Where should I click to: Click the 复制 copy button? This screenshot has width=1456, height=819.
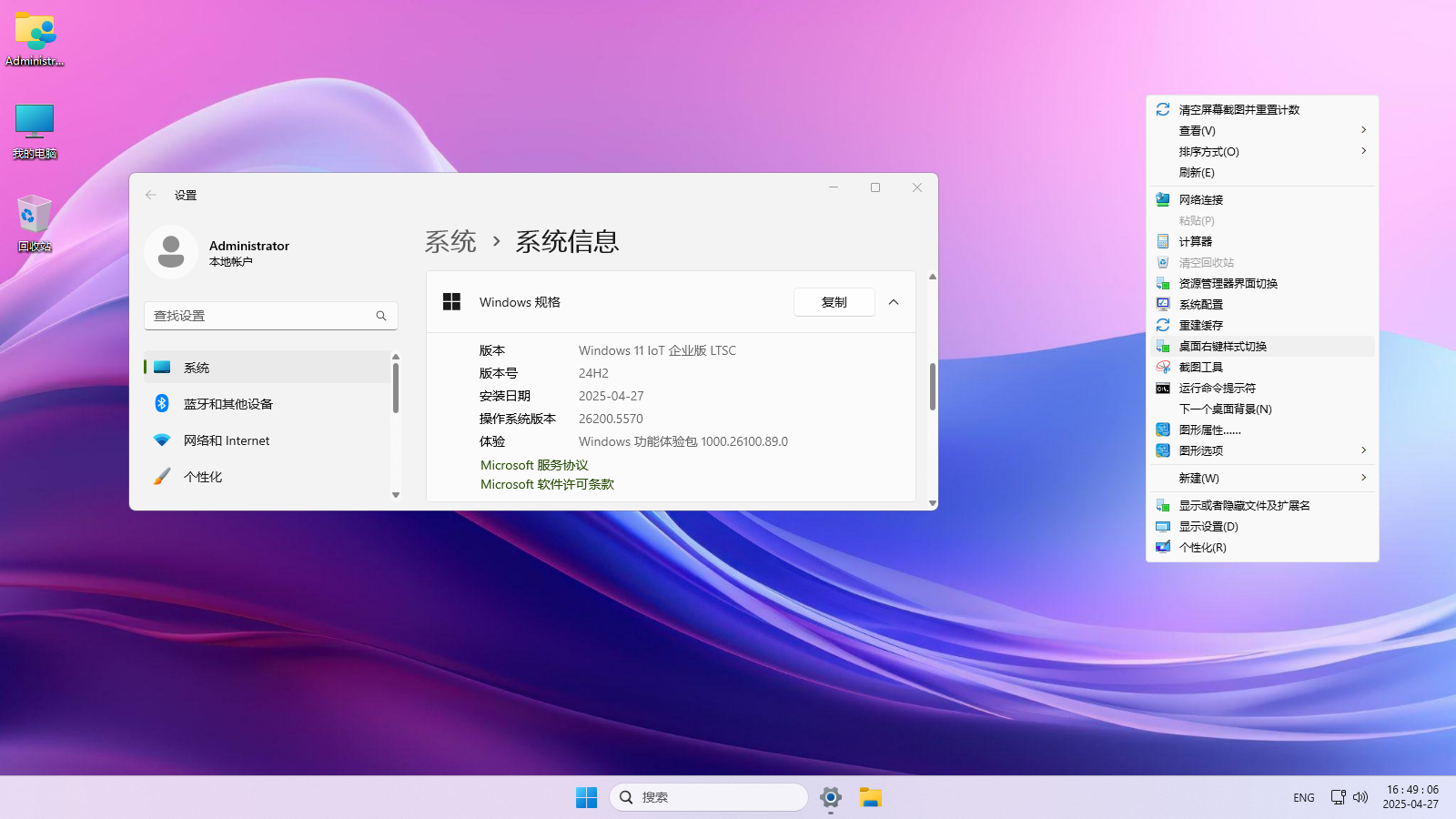pos(834,302)
